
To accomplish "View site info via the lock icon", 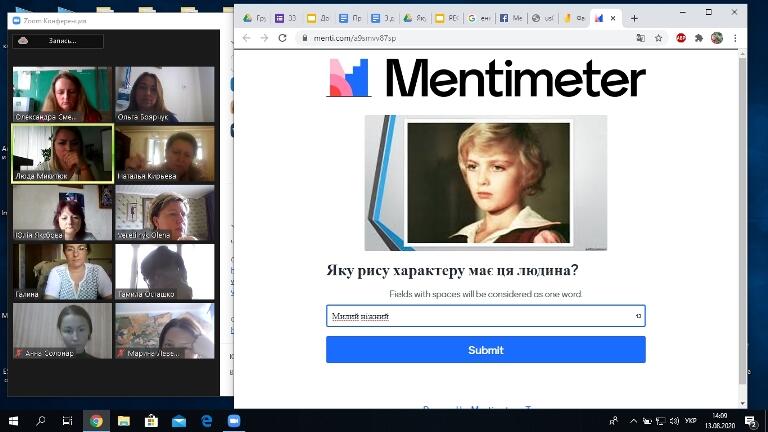I will tap(304, 38).
